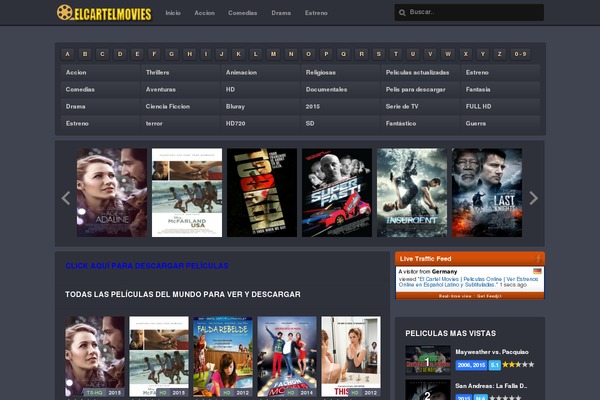The image size is (600, 400).
Task: Click the ElCartelMovies film reel logo
Action: [x=104, y=13]
